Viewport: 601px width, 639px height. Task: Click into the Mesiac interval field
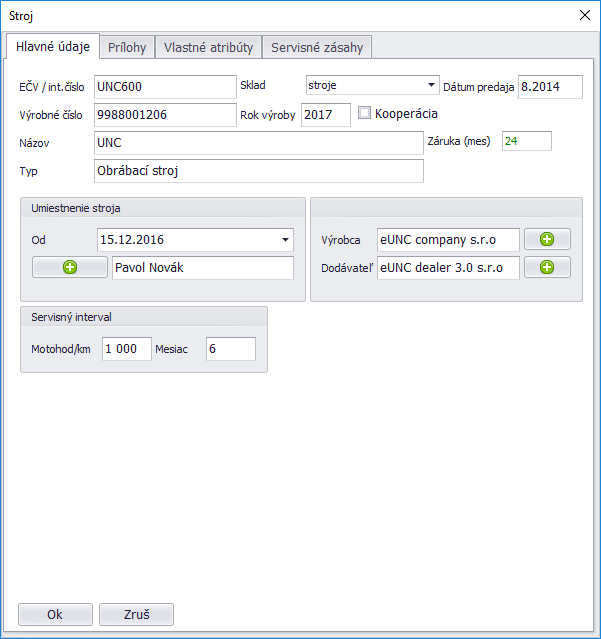[x=230, y=349]
